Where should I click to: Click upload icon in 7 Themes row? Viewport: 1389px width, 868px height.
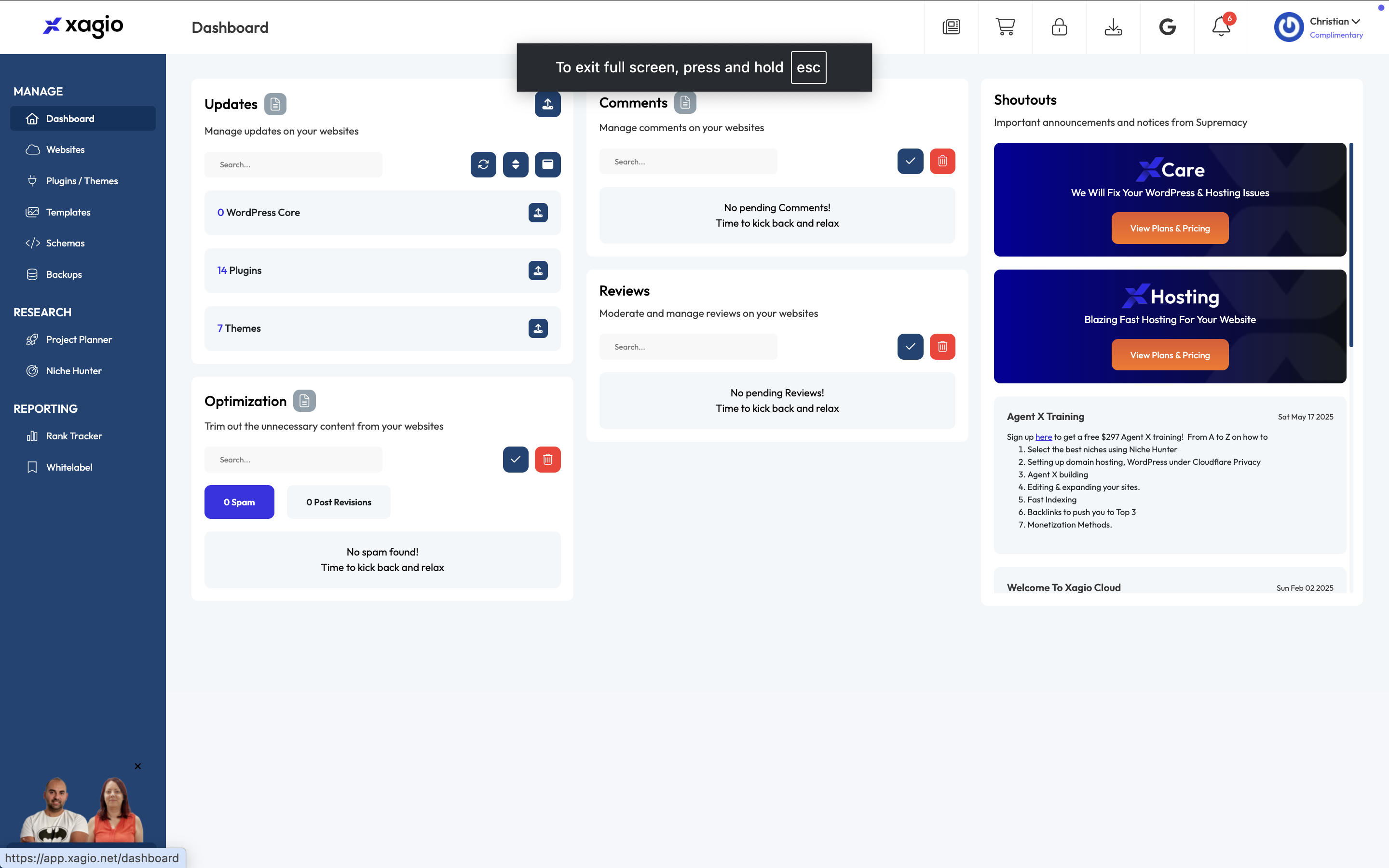pos(538,328)
